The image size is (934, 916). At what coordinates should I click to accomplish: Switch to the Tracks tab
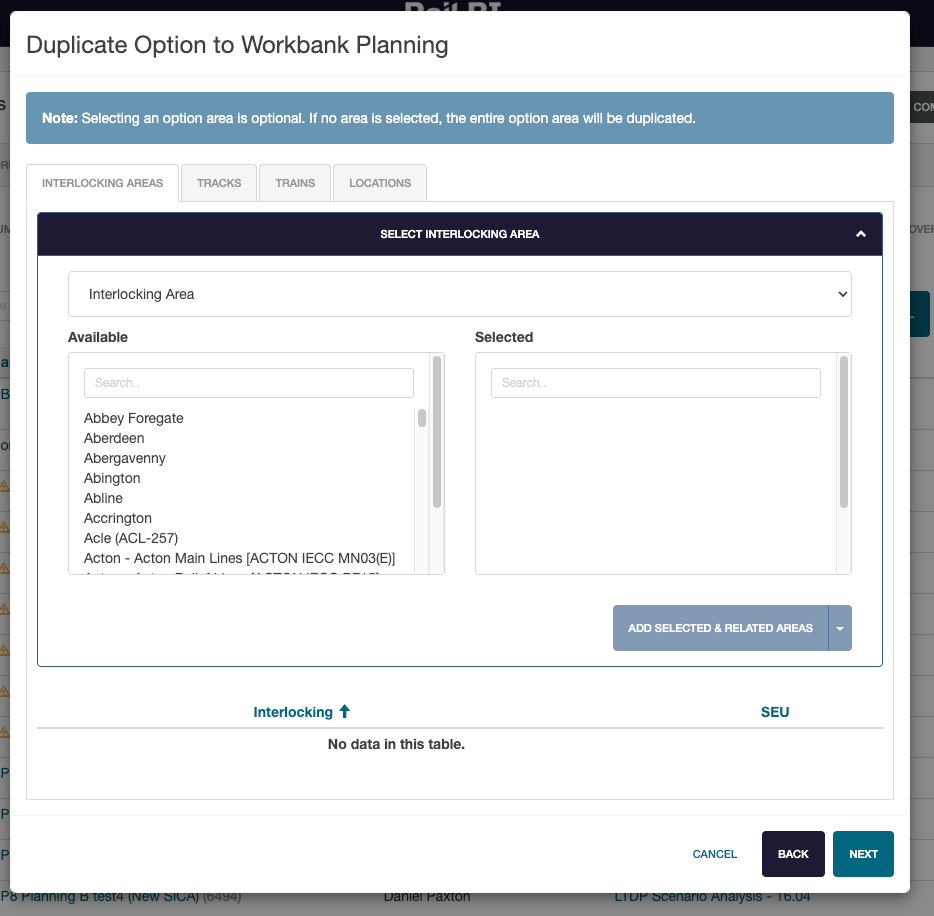(219, 183)
